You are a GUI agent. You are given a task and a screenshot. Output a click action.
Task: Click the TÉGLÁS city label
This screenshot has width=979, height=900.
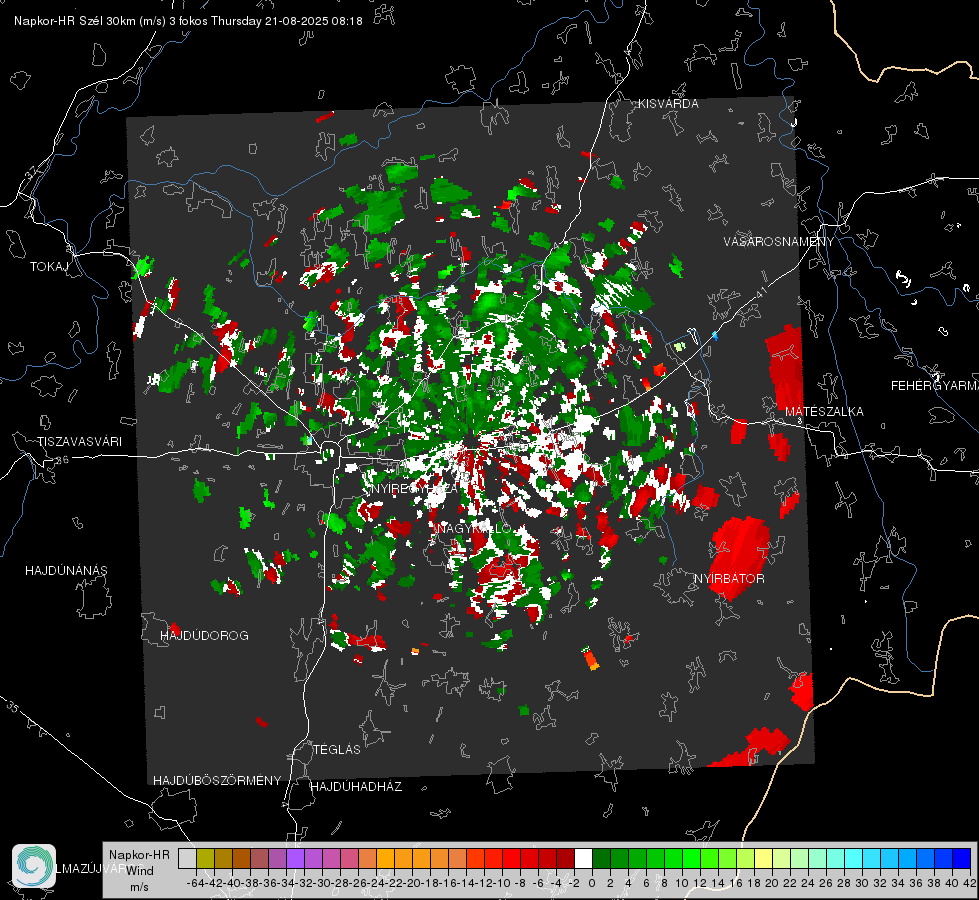click(337, 749)
